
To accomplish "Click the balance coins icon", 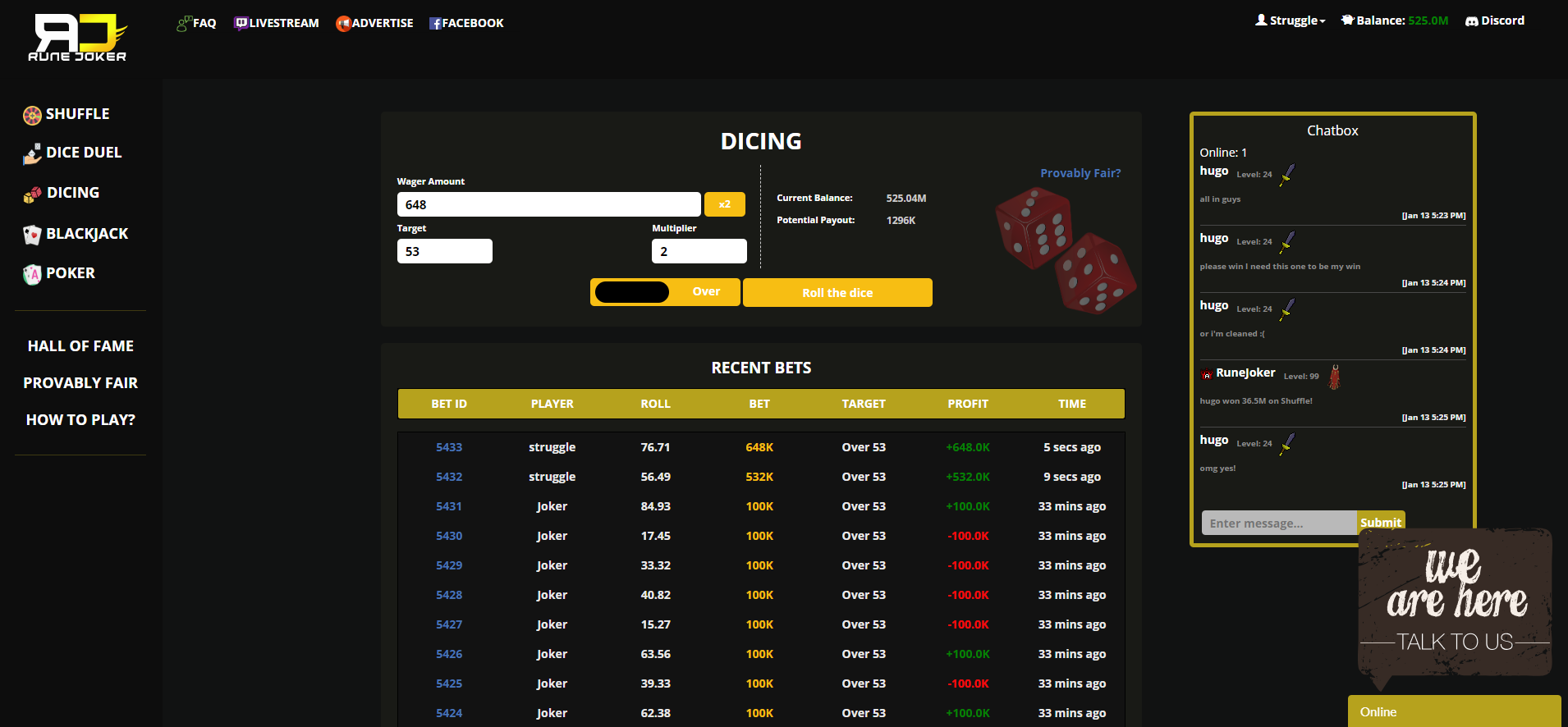I will [1347, 20].
